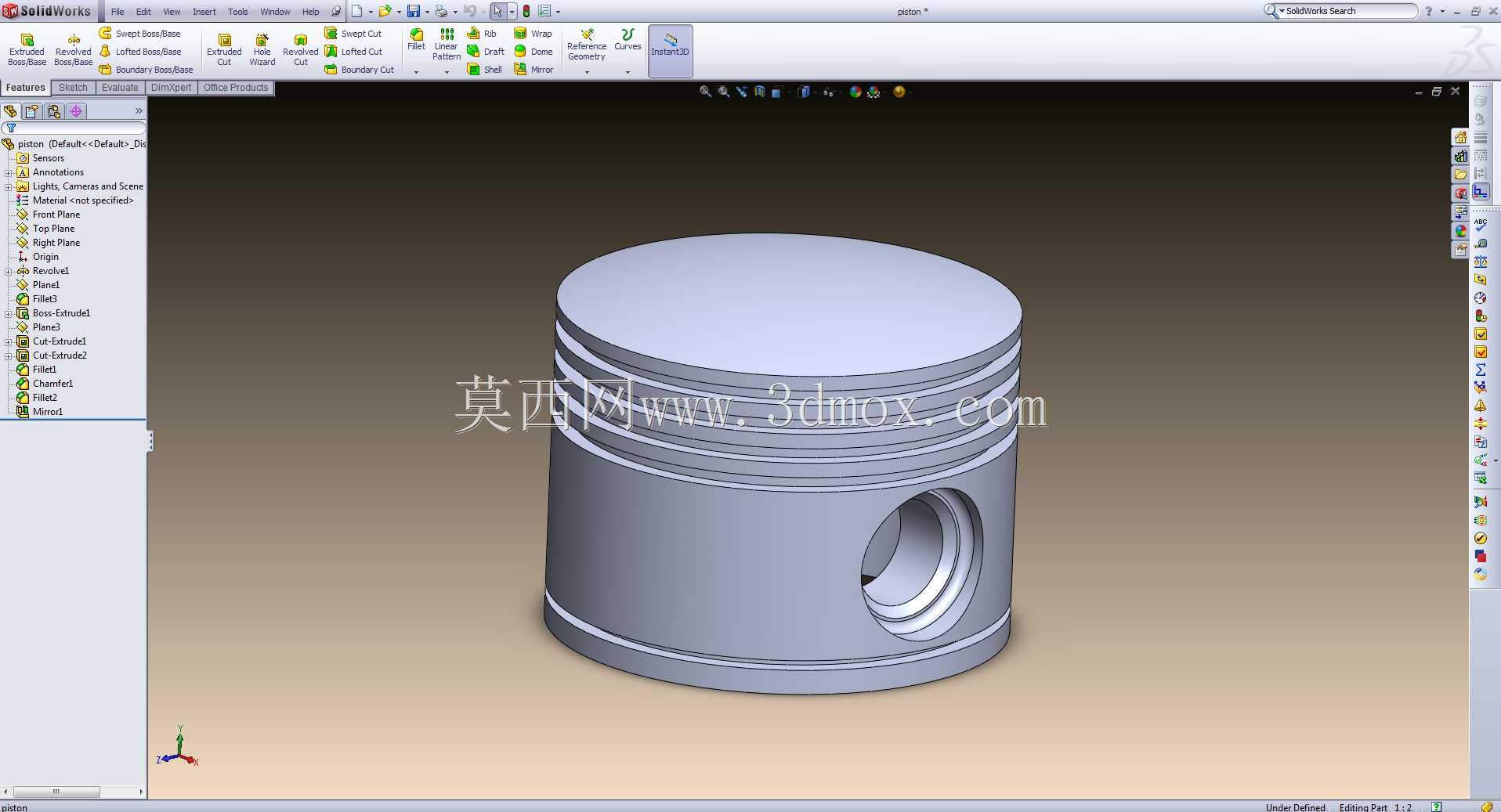Viewport: 1501px width, 812px height.
Task: Click Boundary Boss/Base
Action: [146, 70]
